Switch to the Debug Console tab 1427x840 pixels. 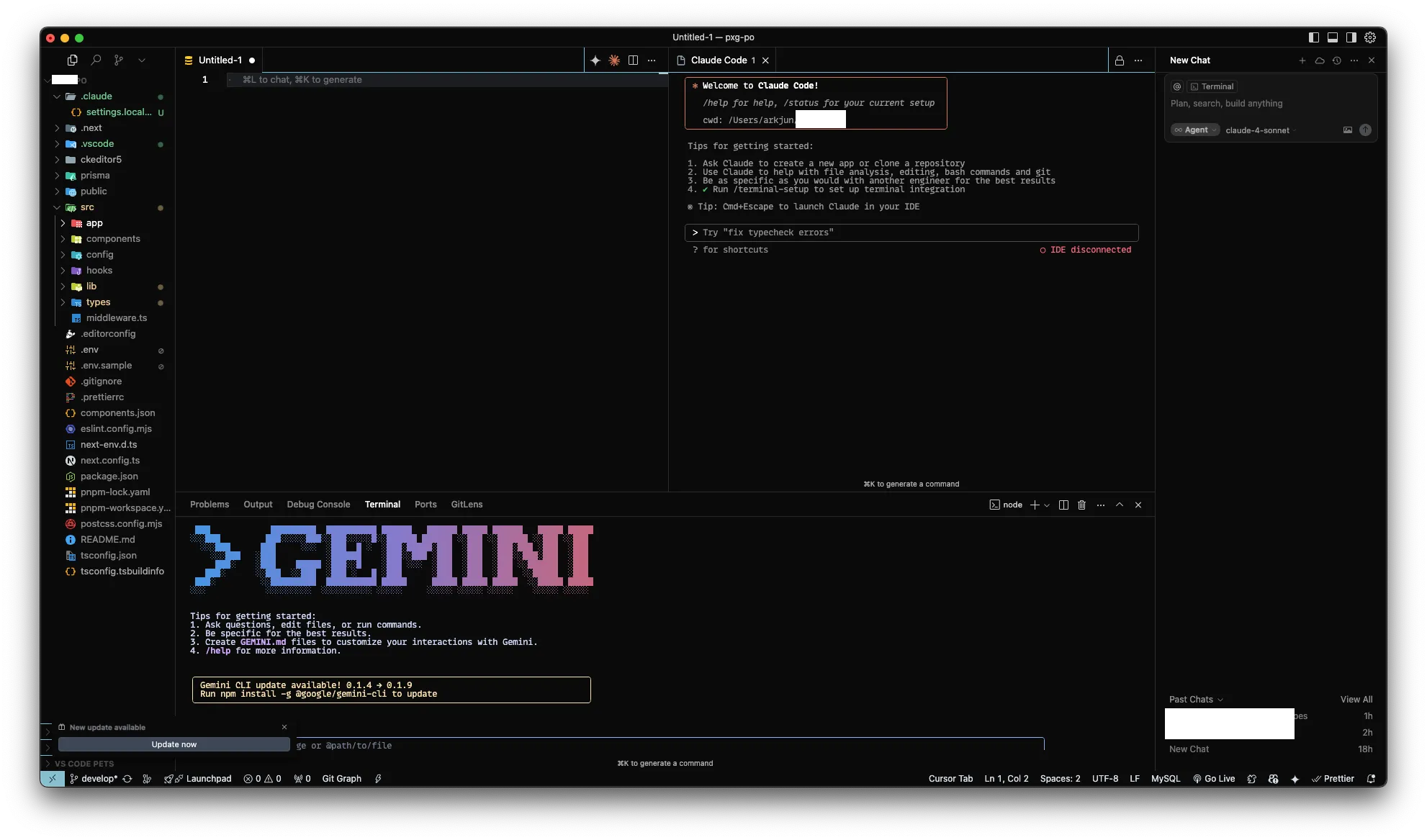click(318, 505)
